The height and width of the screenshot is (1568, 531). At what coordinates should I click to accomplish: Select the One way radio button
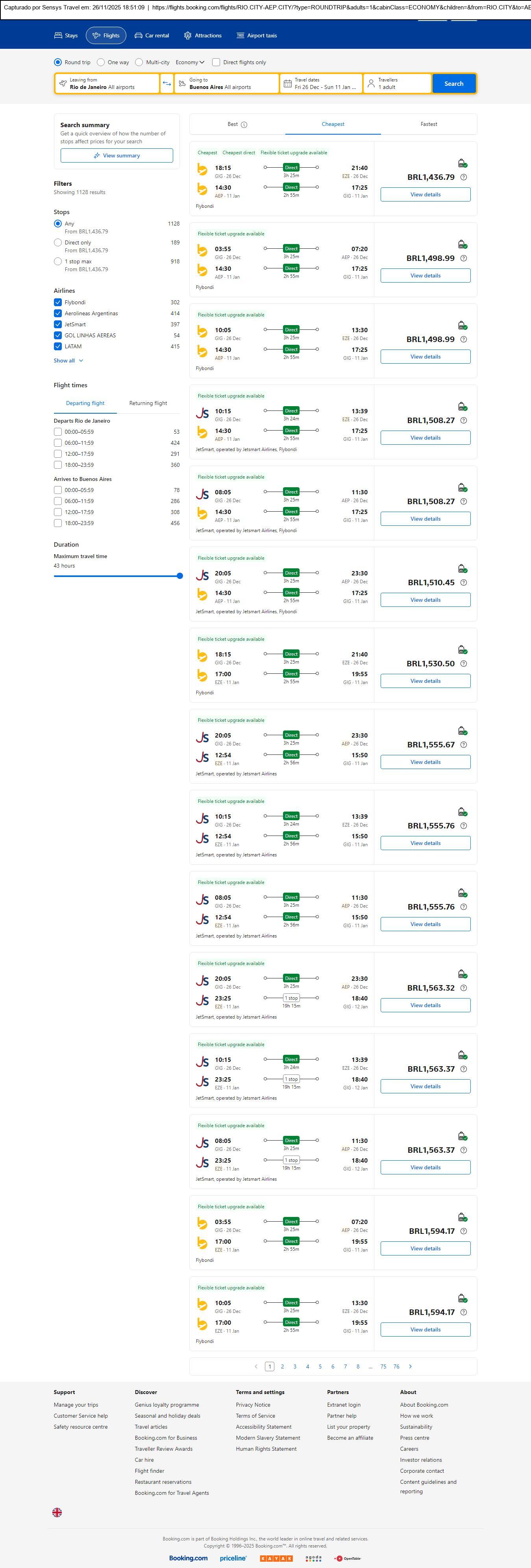(x=101, y=62)
